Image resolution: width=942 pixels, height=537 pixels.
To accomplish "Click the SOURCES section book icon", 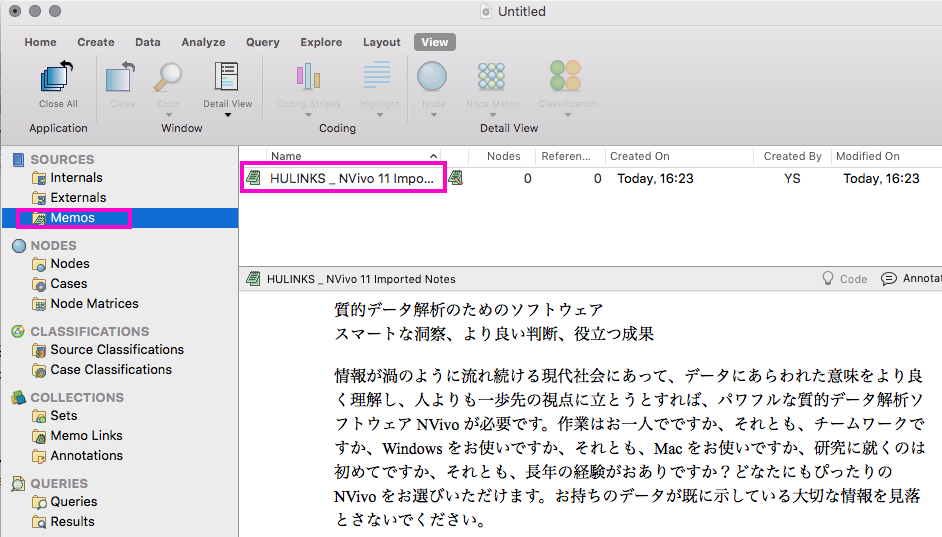I will [x=18, y=159].
